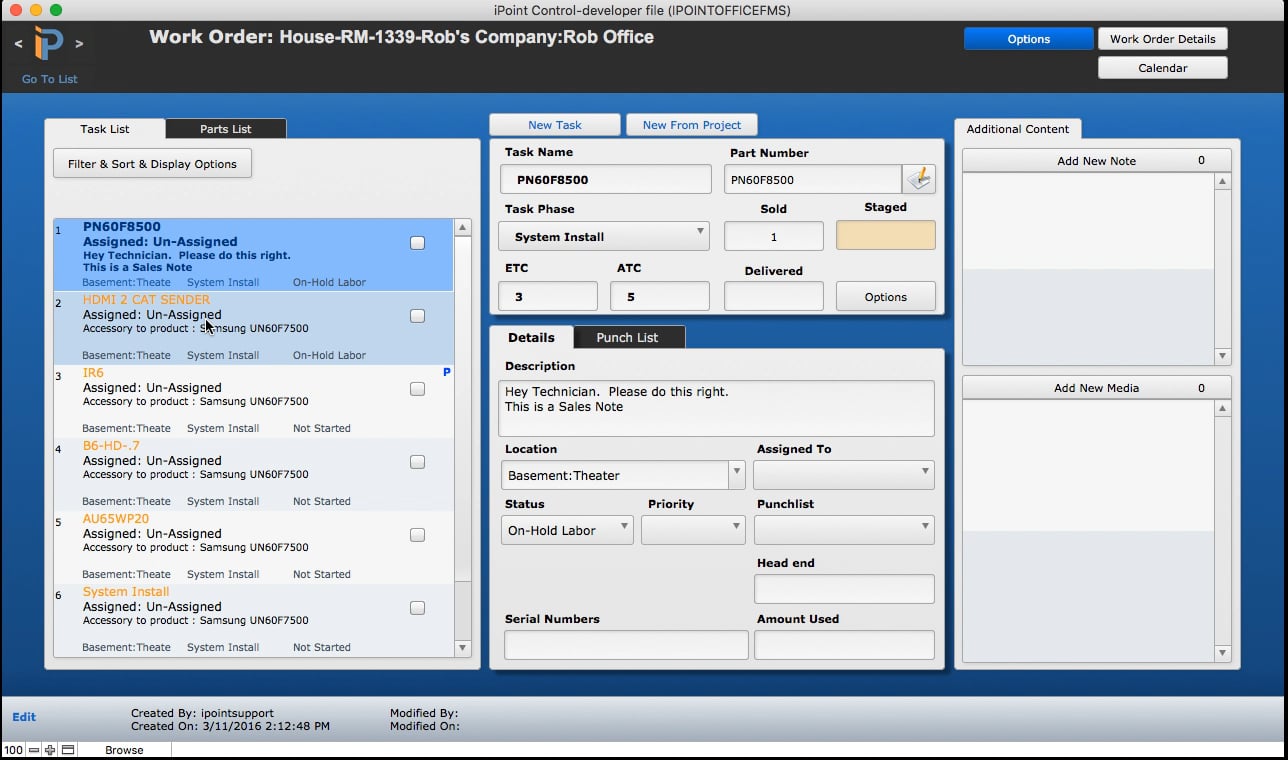1288x760 pixels.
Task: Switch to the Punch List tab
Action: click(x=627, y=337)
